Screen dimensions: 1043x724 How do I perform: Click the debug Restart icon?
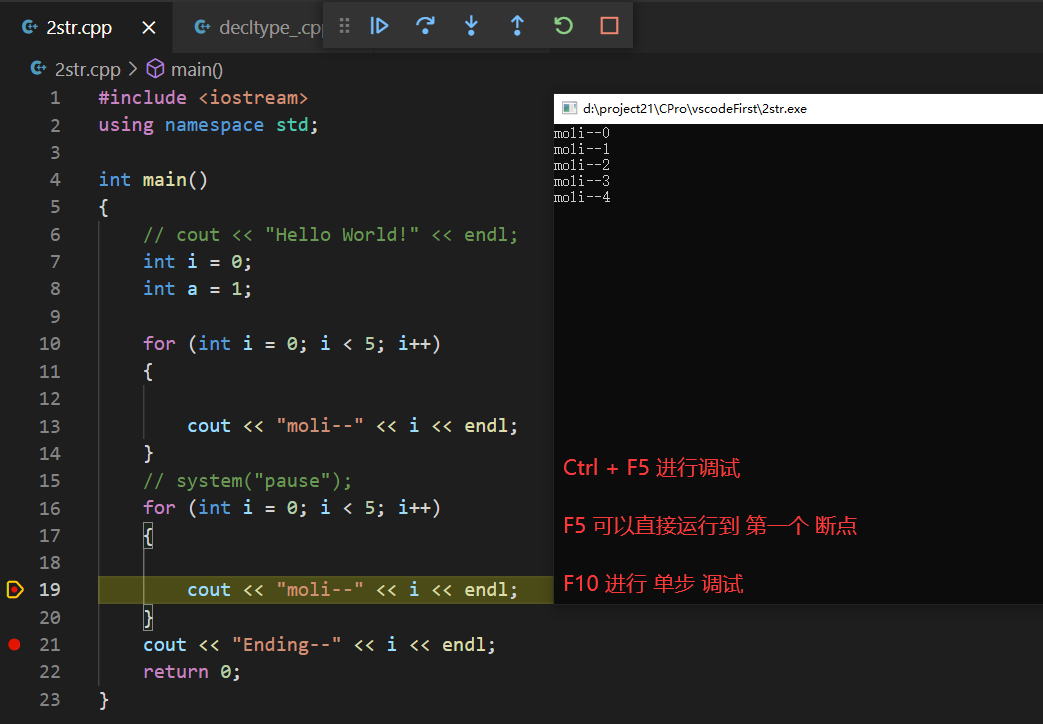coord(563,26)
